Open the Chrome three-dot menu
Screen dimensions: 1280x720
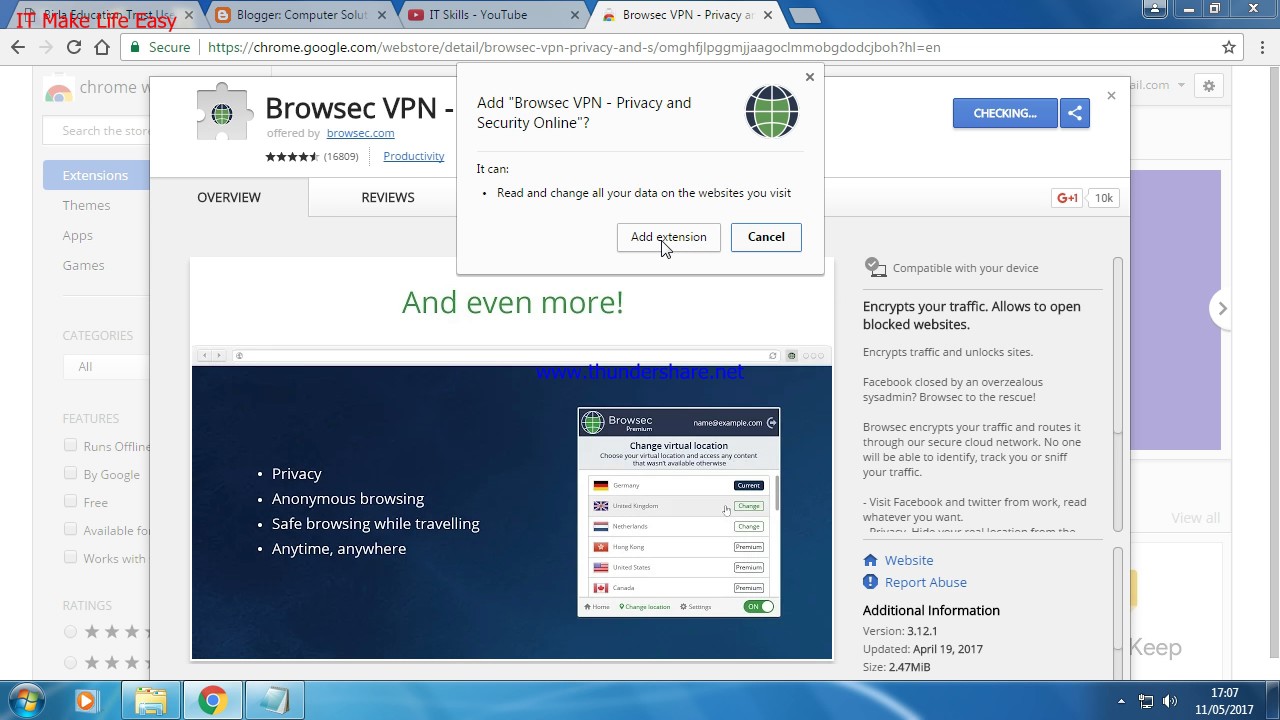[1261, 47]
